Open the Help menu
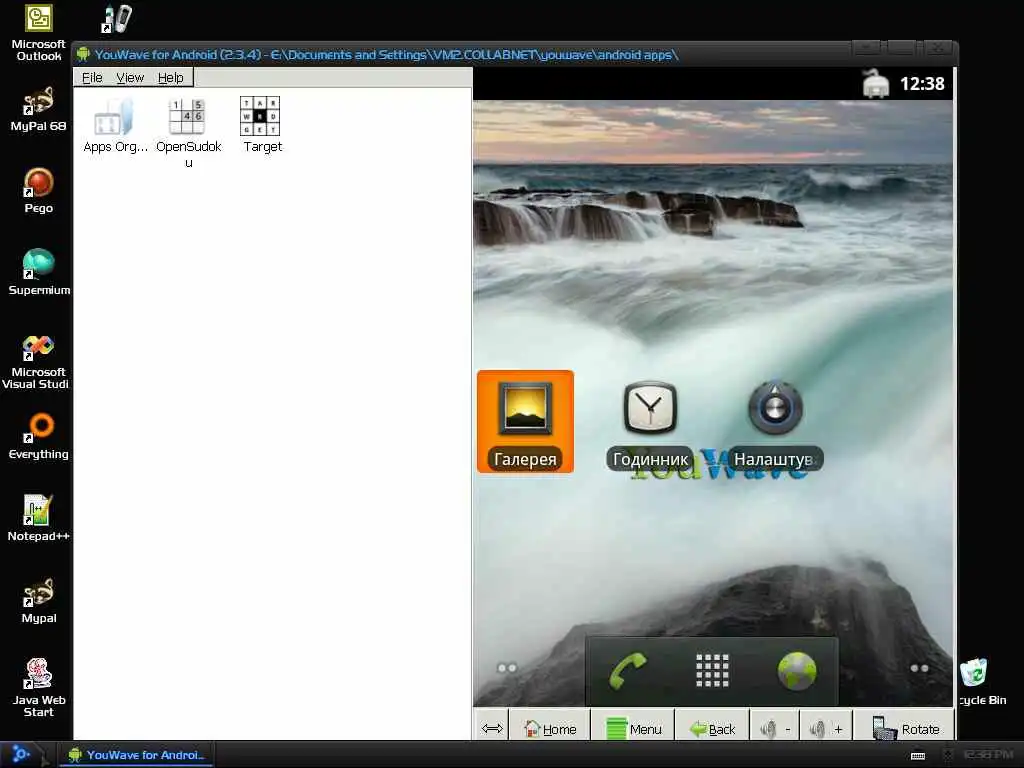The image size is (1024, 768). point(170,78)
